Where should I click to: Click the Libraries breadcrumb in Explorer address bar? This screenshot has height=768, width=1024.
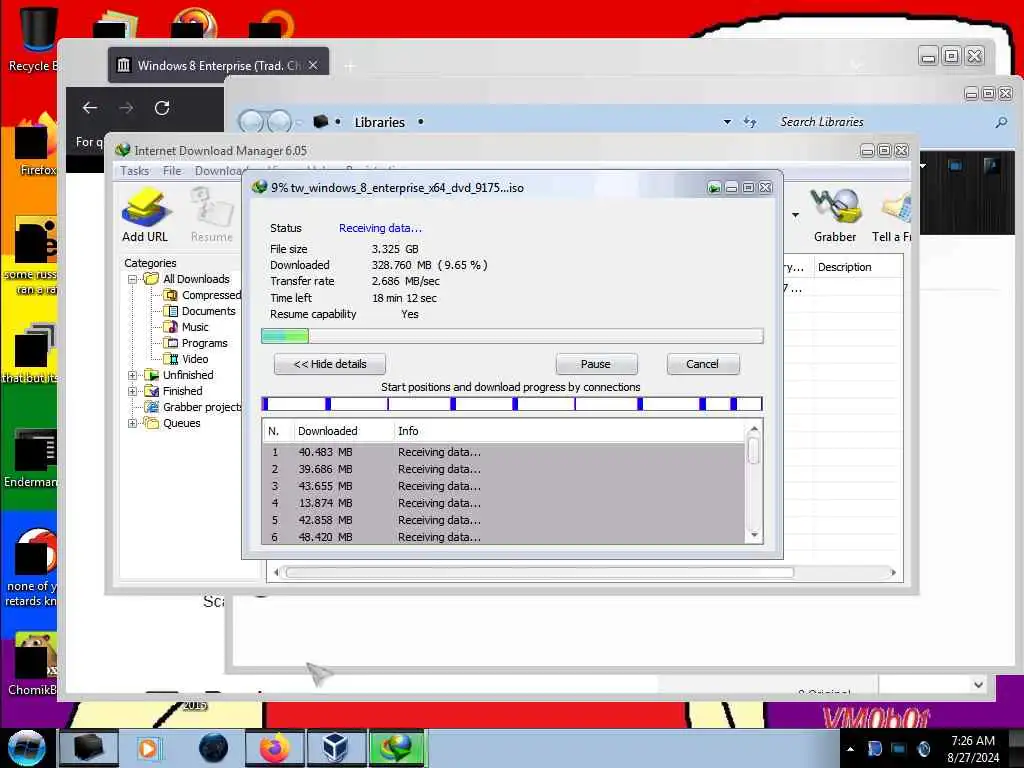tap(379, 122)
